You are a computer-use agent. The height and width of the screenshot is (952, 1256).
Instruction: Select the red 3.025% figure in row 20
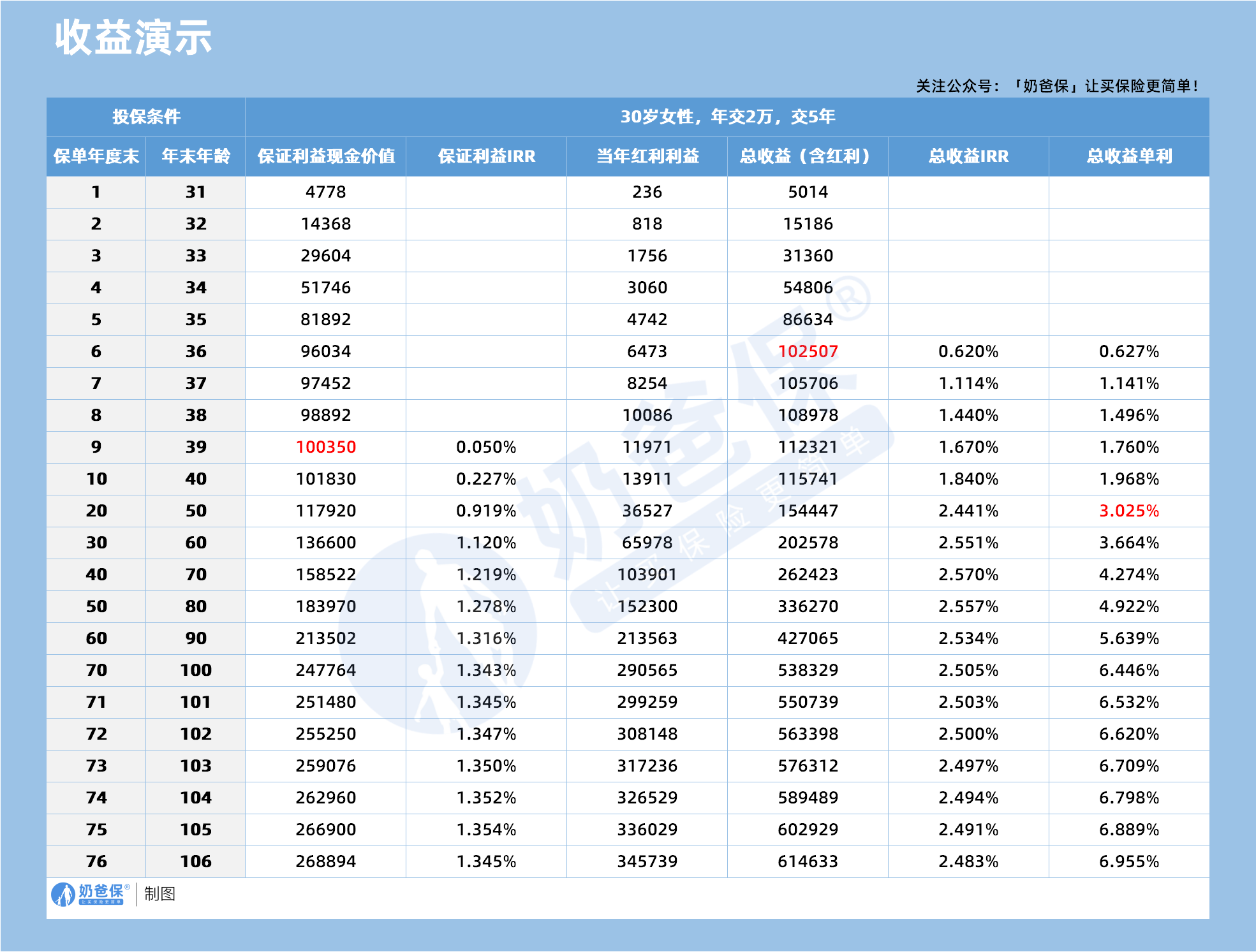pos(1129,511)
